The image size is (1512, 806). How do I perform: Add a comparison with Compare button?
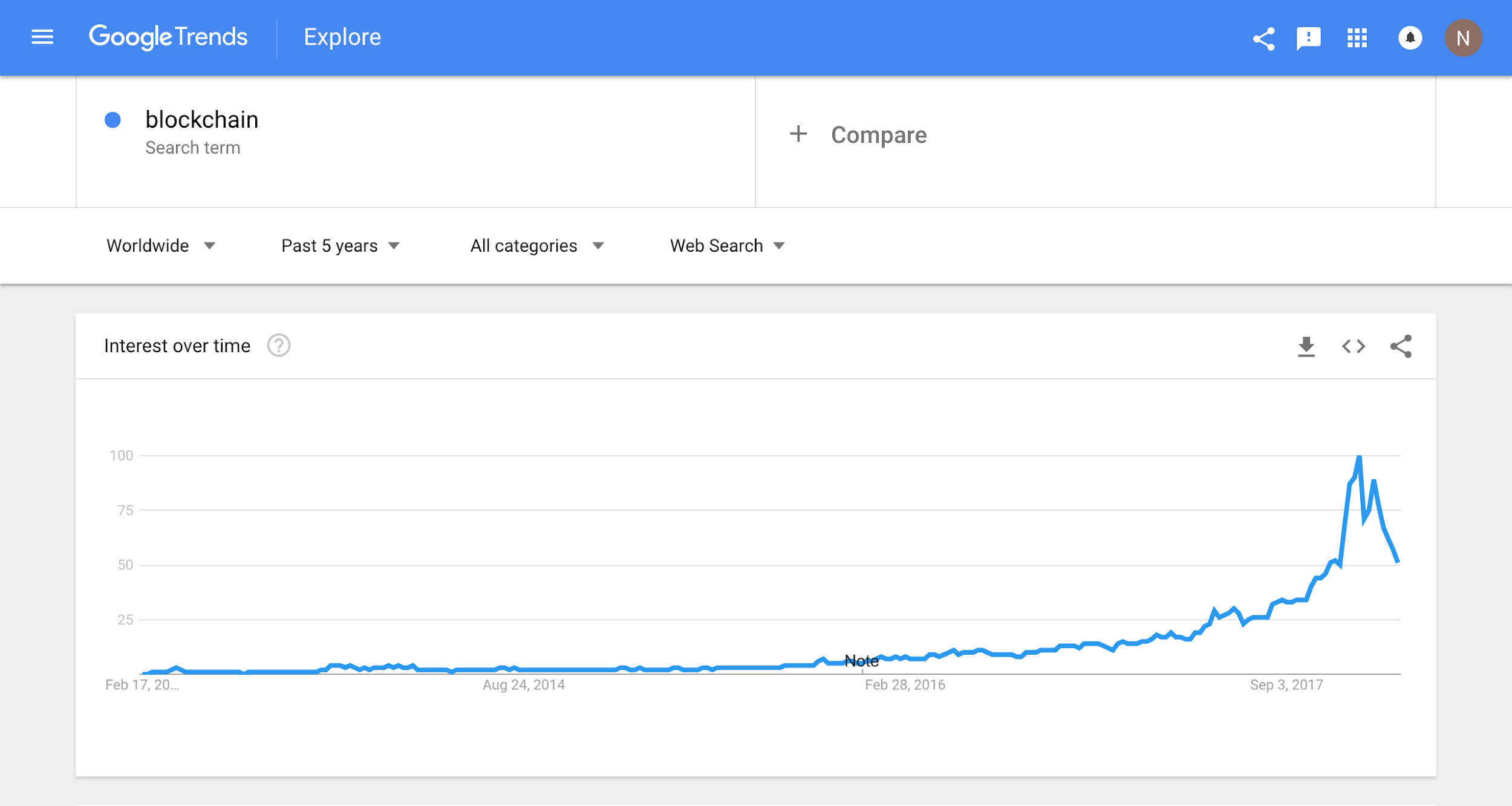pyautogui.click(x=858, y=135)
